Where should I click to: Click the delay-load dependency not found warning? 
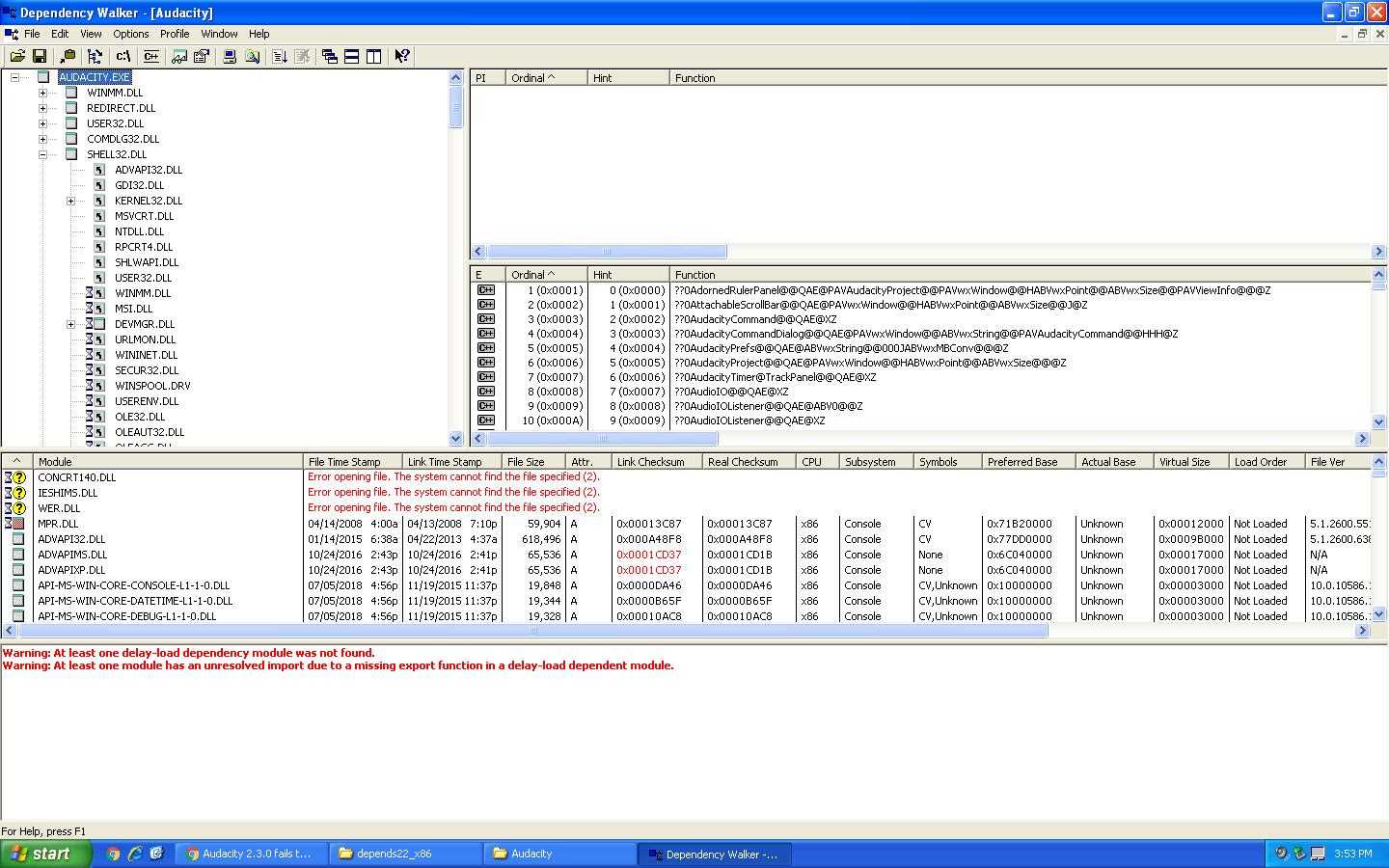[x=188, y=653]
